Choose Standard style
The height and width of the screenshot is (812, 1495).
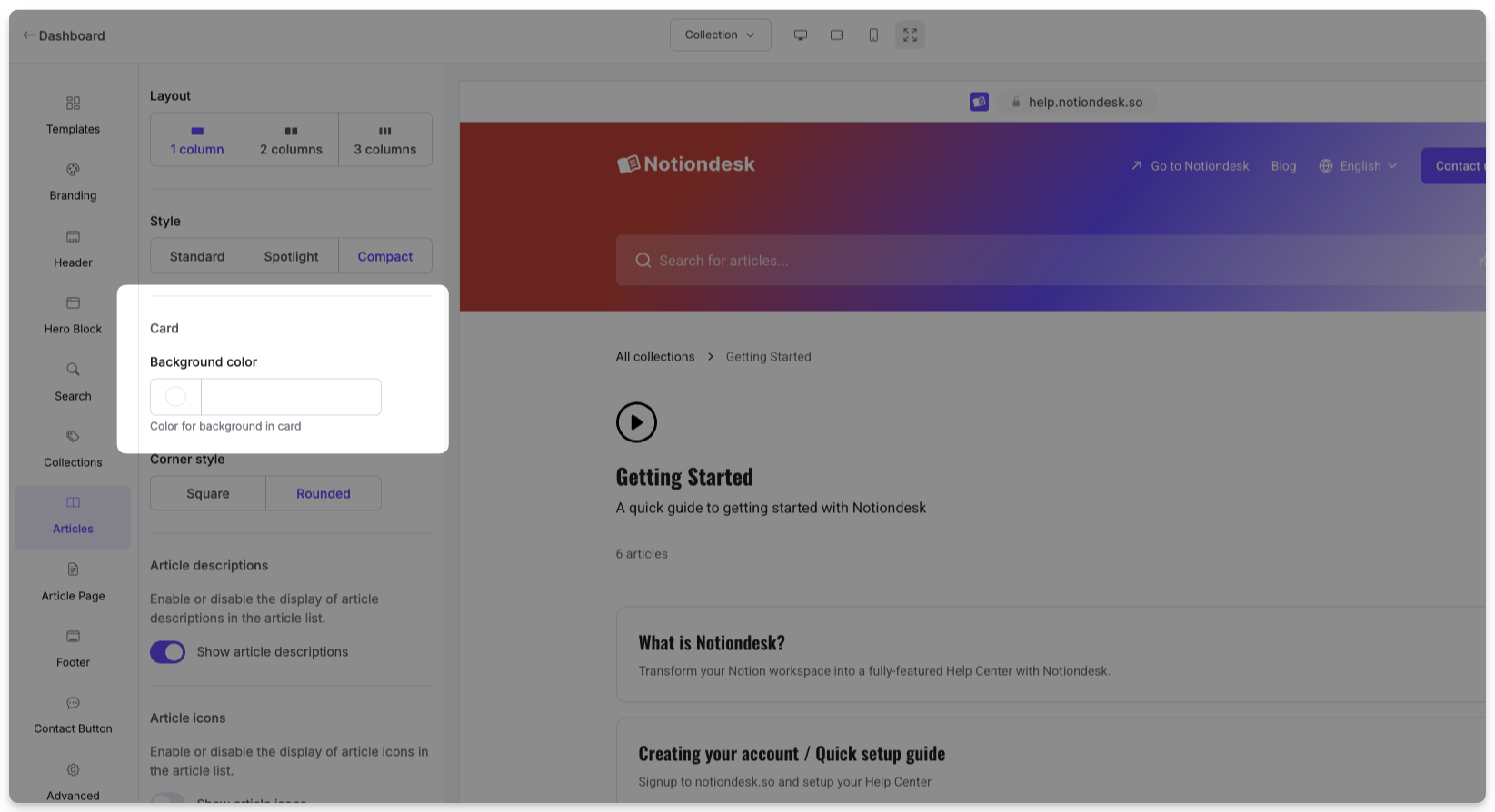[197, 256]
